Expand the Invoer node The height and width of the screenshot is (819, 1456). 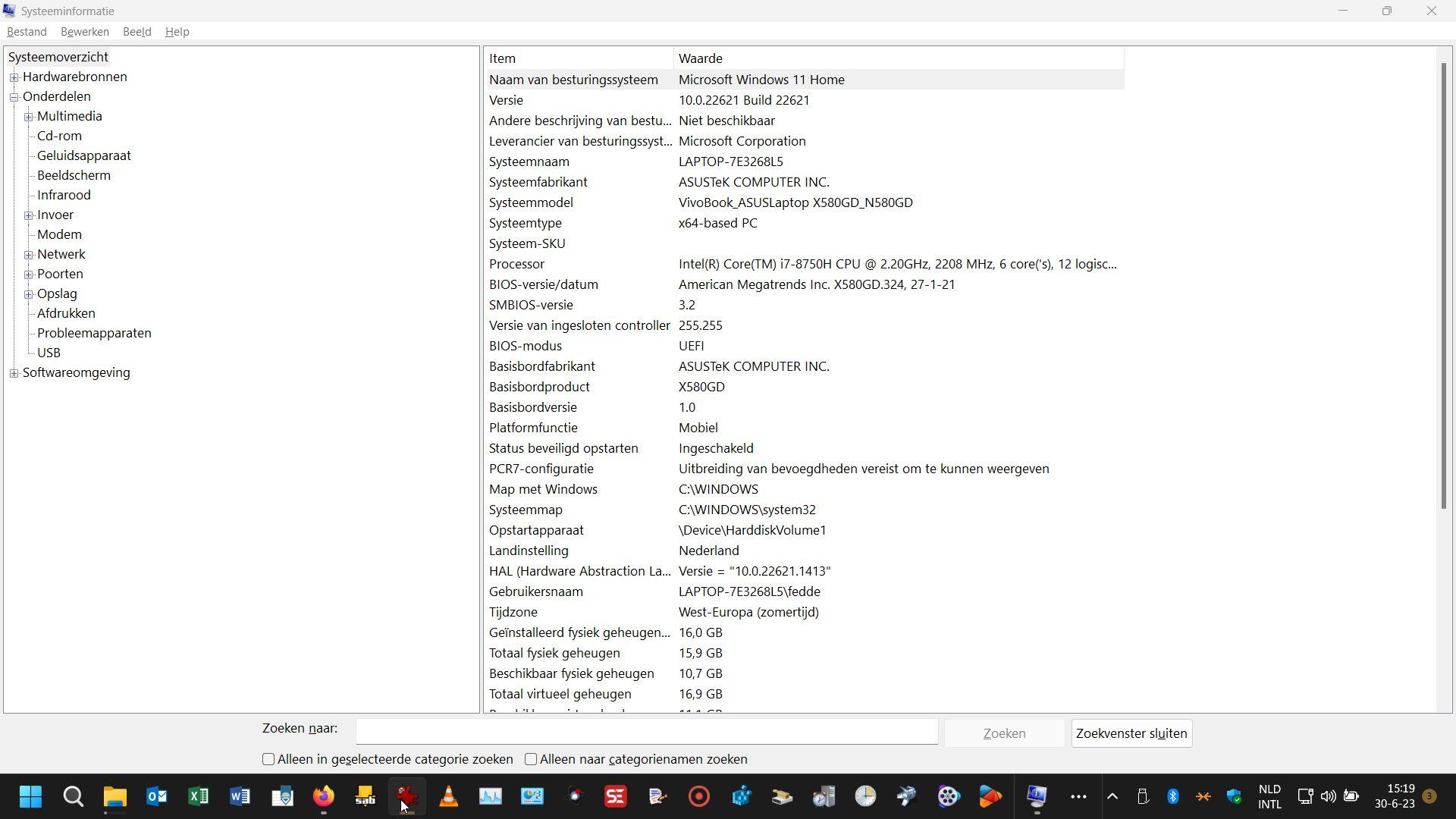tap(28, 215)
